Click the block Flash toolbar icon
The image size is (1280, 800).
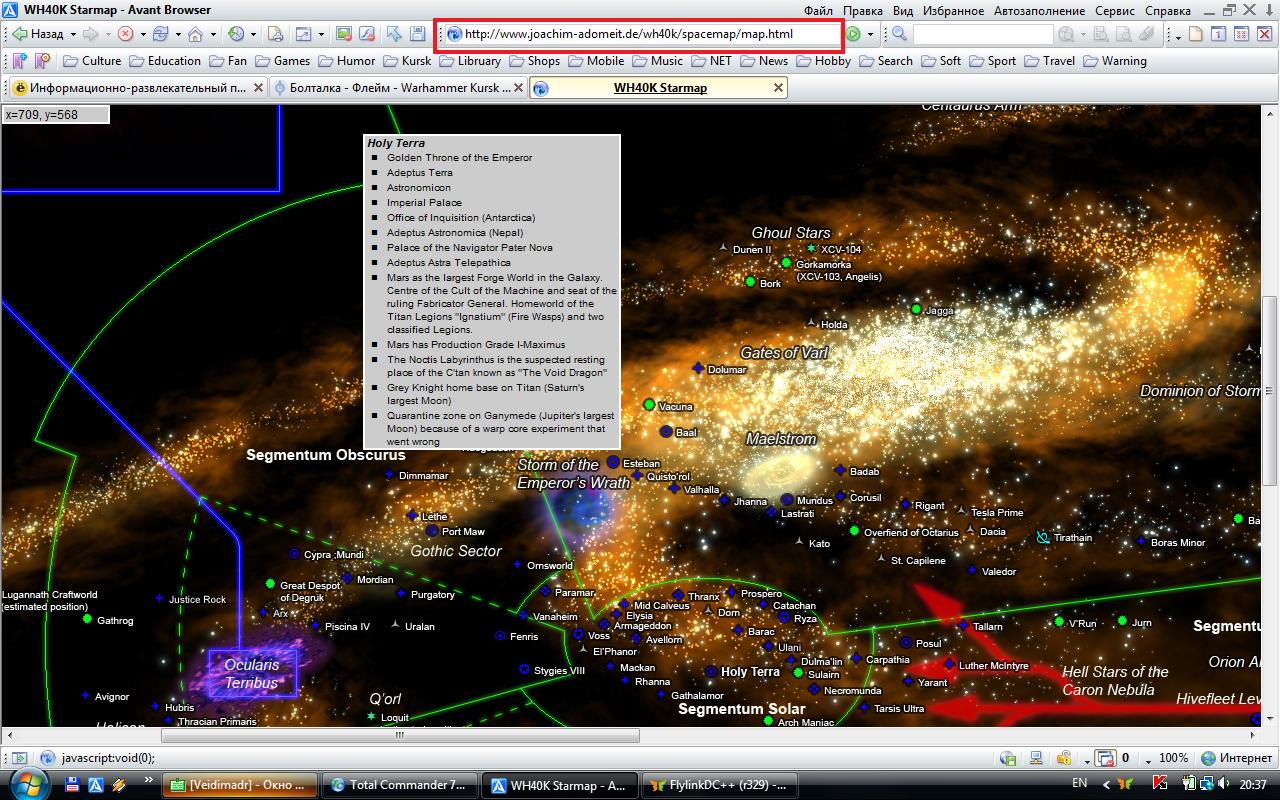[x=367, y=34]
